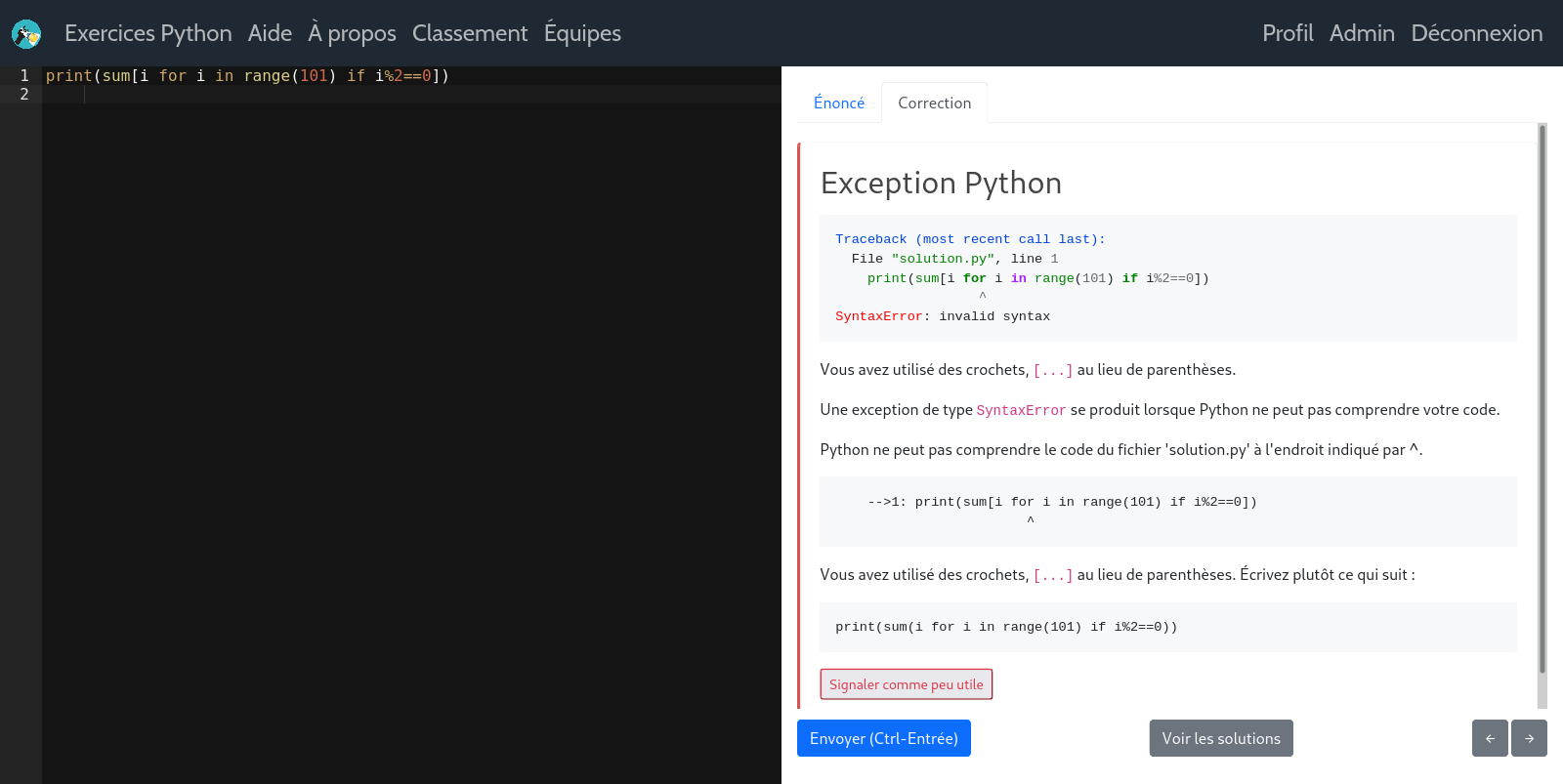This screenshot has height=784, width=1563.
Task: Open the À propos page
Action: pos(352,33)
